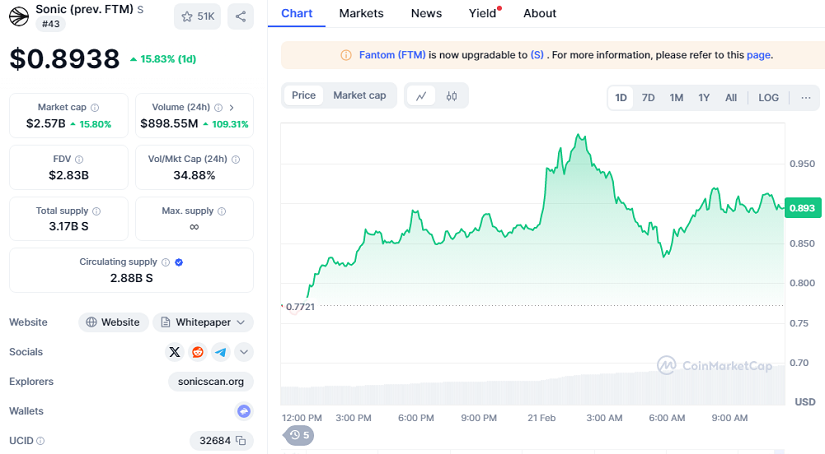Switch to candlestick chart type
This screenshot has height=454, width=825.
[x=452, y=96]
